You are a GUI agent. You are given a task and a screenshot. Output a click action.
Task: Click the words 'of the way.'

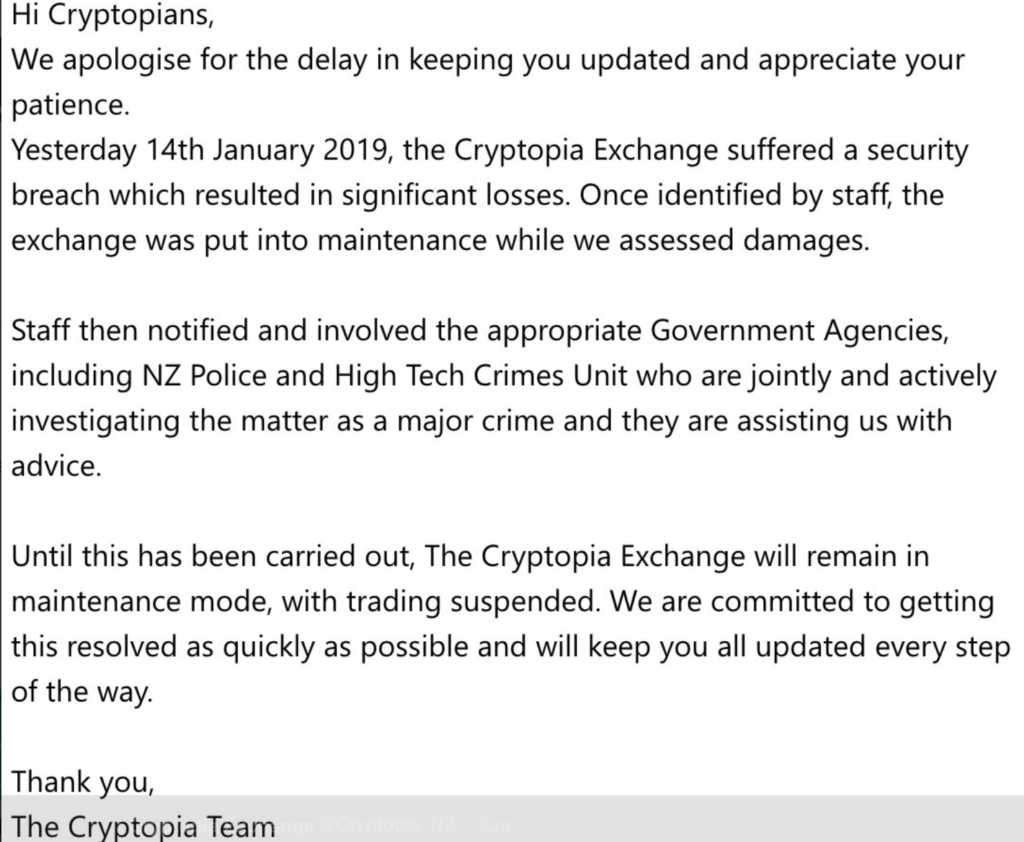tap(82, 692)
